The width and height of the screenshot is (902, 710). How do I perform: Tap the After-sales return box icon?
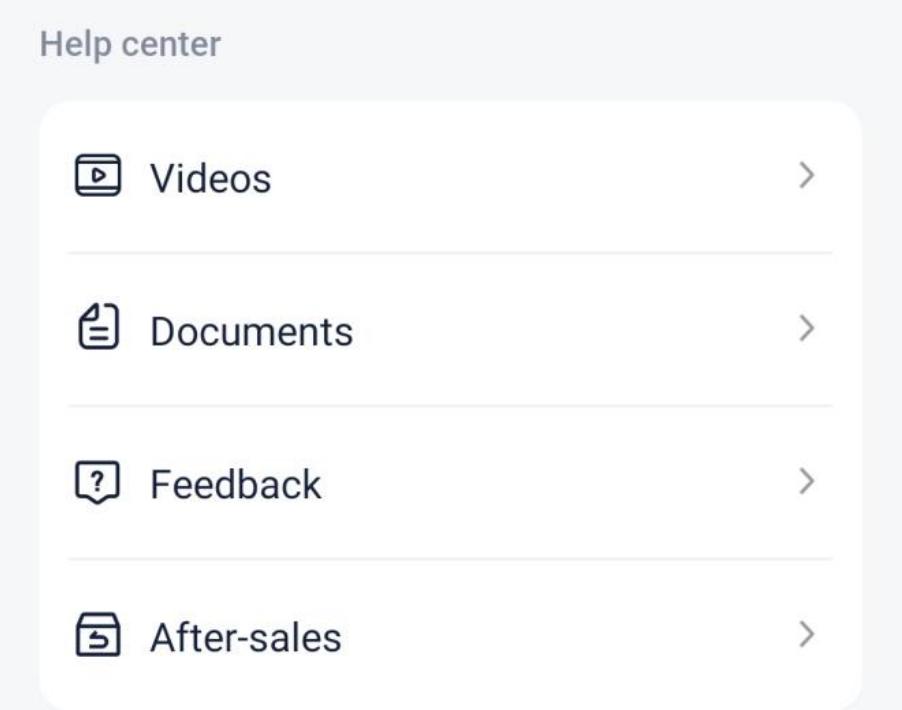click(x=98, y=635)
